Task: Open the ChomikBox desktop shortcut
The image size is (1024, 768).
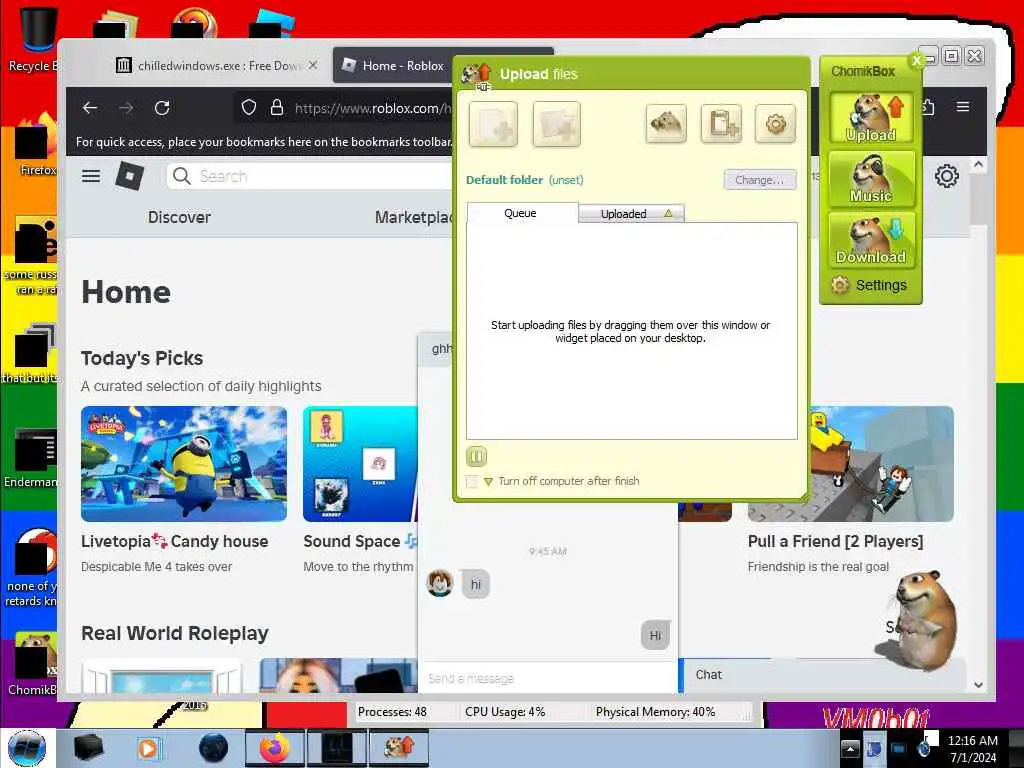Action: point(33,664)
